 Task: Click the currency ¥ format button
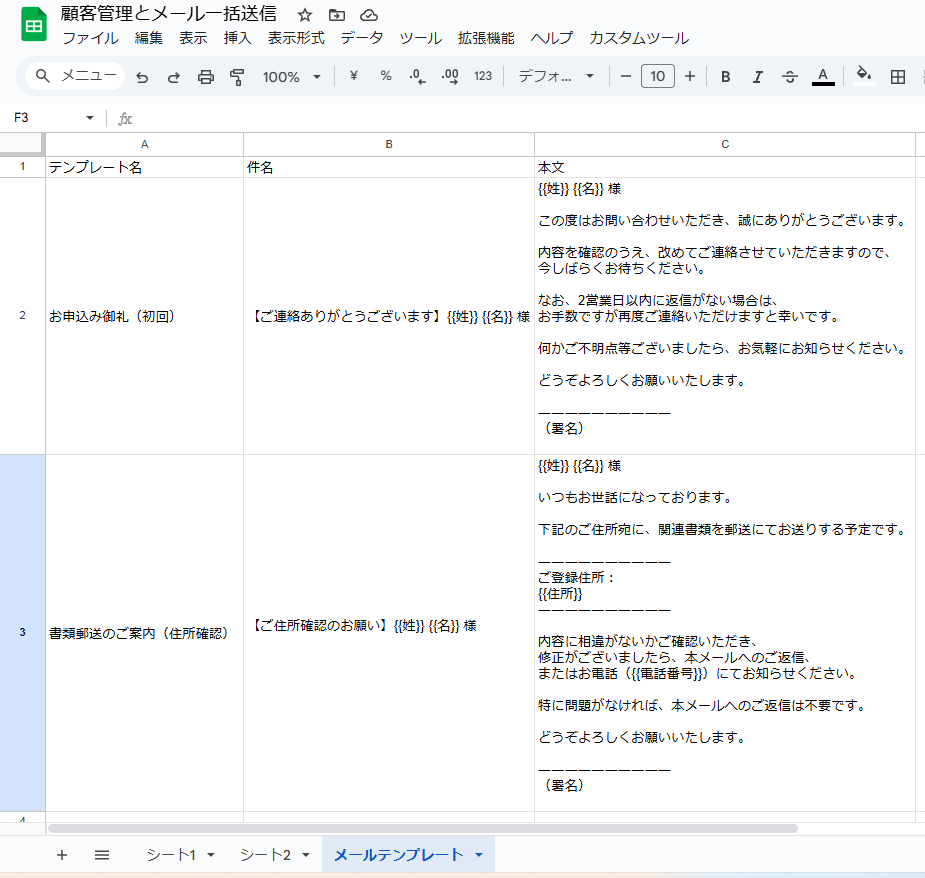(353, 77)
